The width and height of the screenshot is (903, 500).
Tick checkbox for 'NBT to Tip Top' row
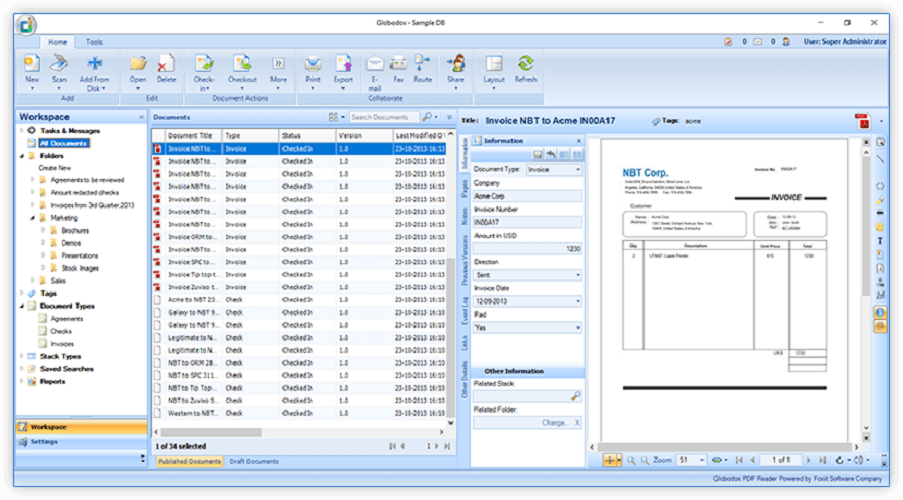click(157, 388)
